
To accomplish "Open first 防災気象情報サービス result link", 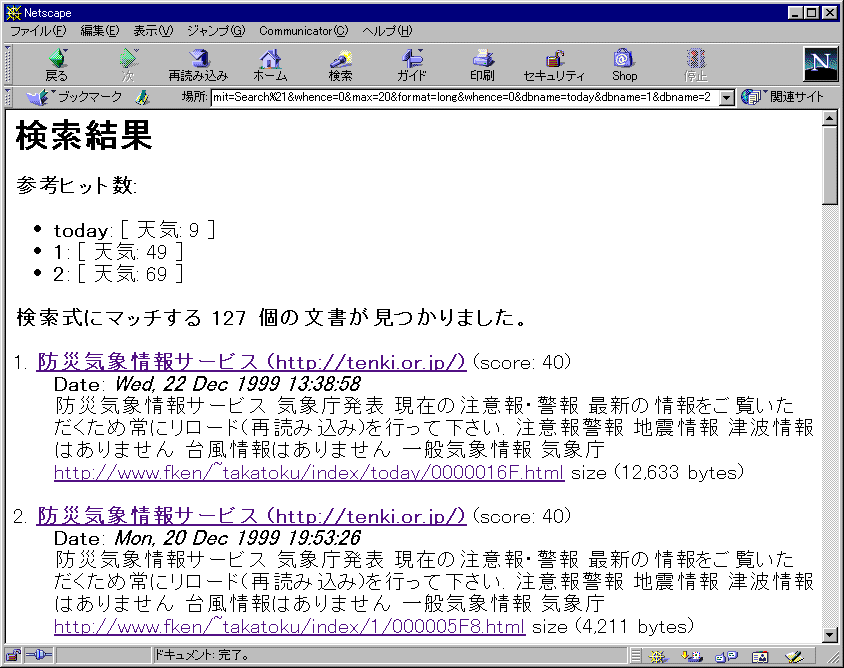I will pyautogui.click(x=251, y=362).
